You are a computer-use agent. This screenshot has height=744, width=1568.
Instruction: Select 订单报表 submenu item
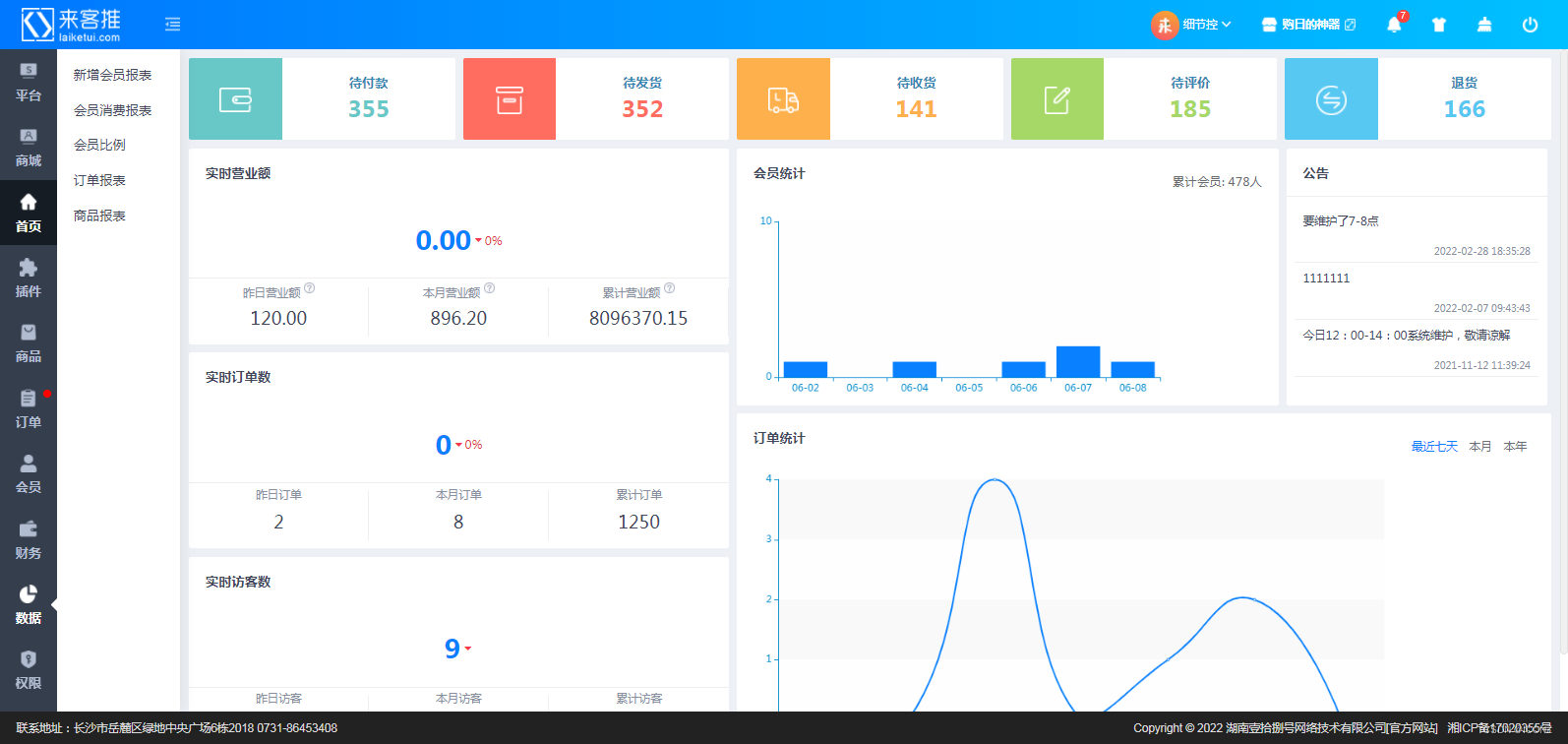coord(99,180)
